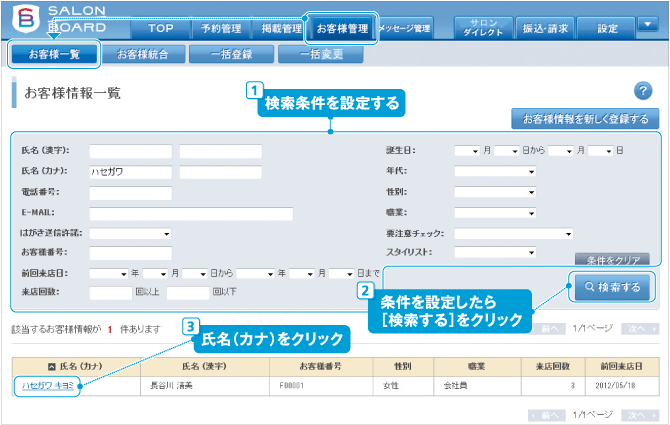This screenshot has width=670, height=425.
Task: Expand the スタイリスト dropdown
Action: (x=495, y=253)
